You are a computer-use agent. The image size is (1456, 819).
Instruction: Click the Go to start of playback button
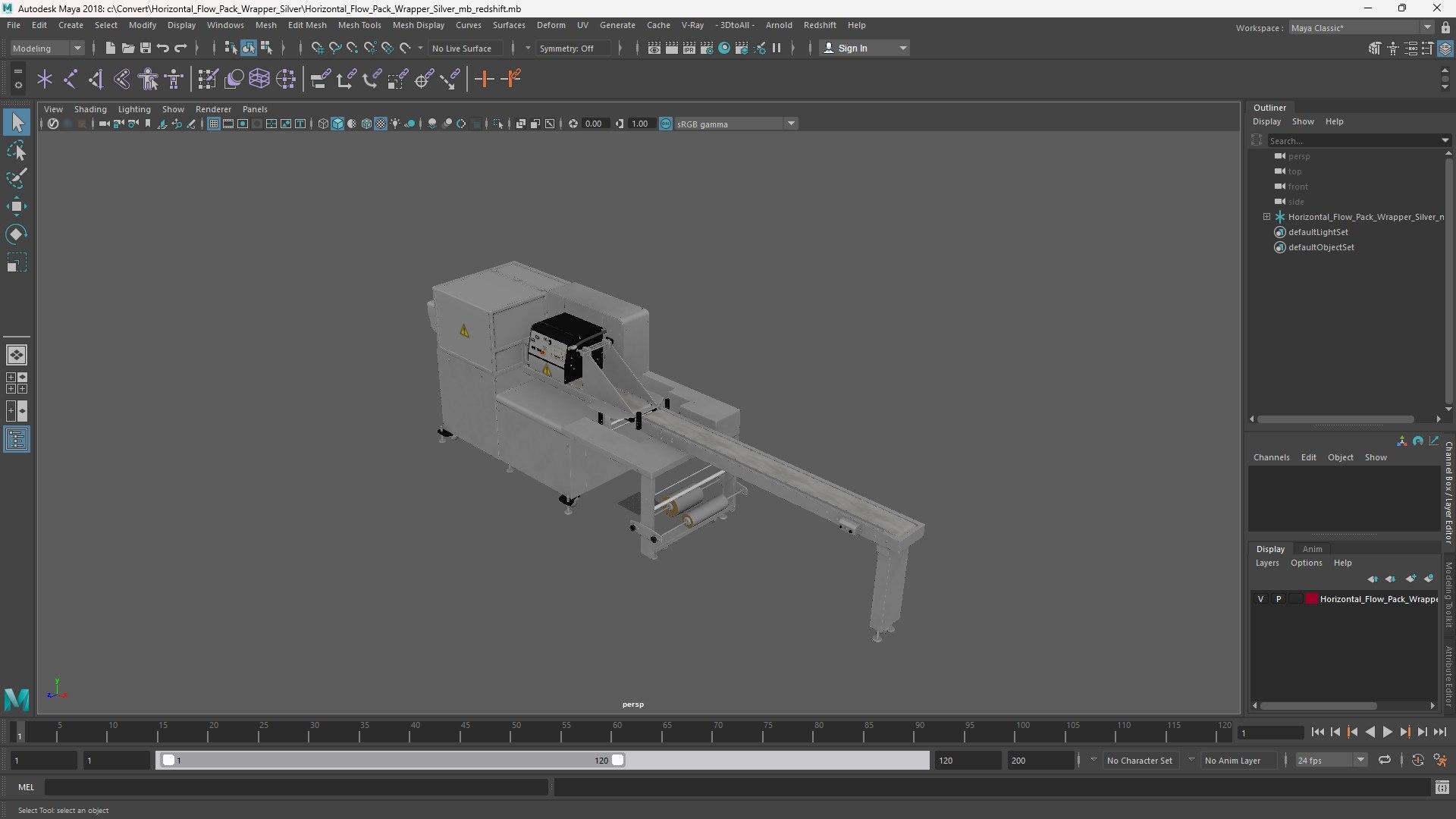[x=1317, y=732]
